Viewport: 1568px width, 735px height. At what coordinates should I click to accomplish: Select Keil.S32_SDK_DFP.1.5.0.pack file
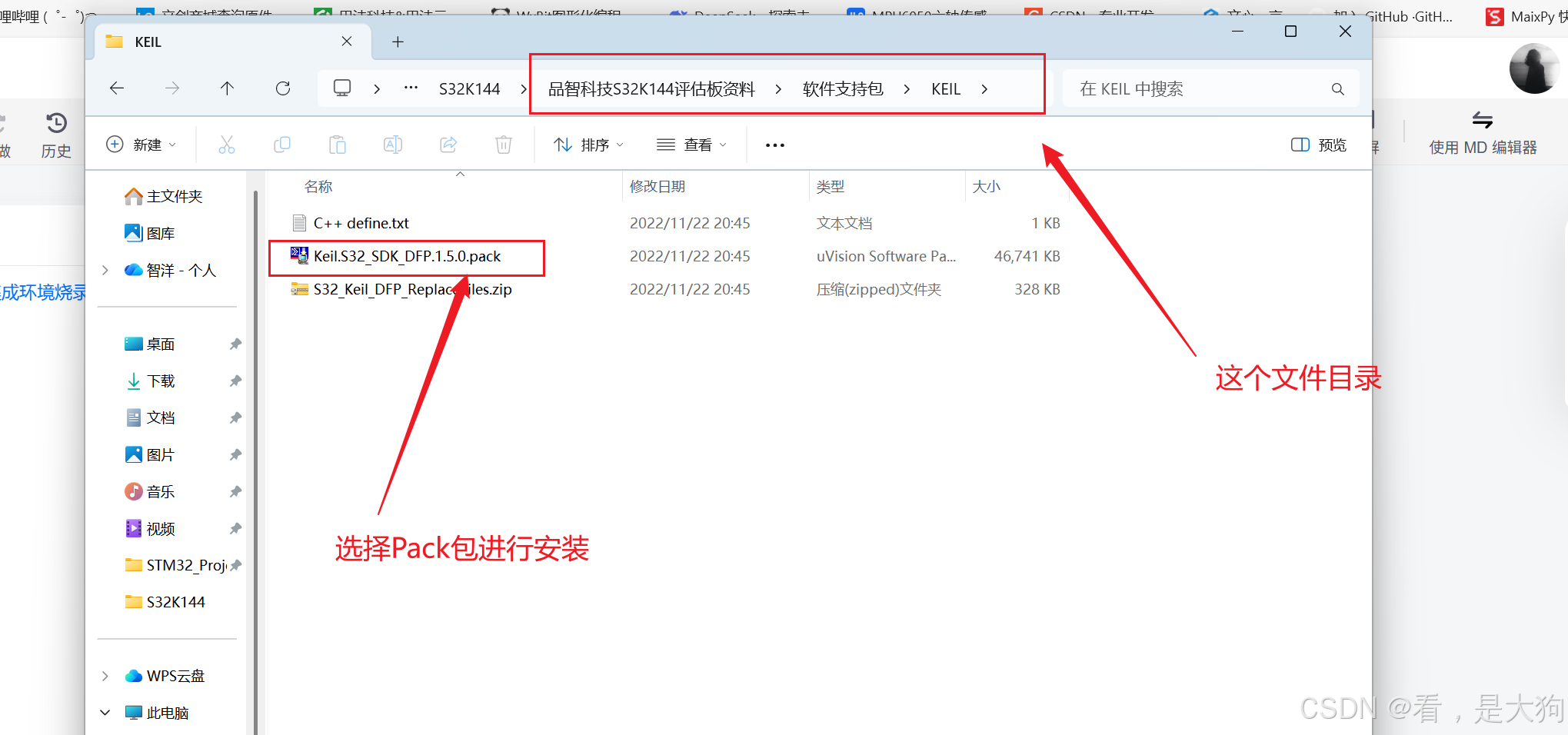pos(407,256)
